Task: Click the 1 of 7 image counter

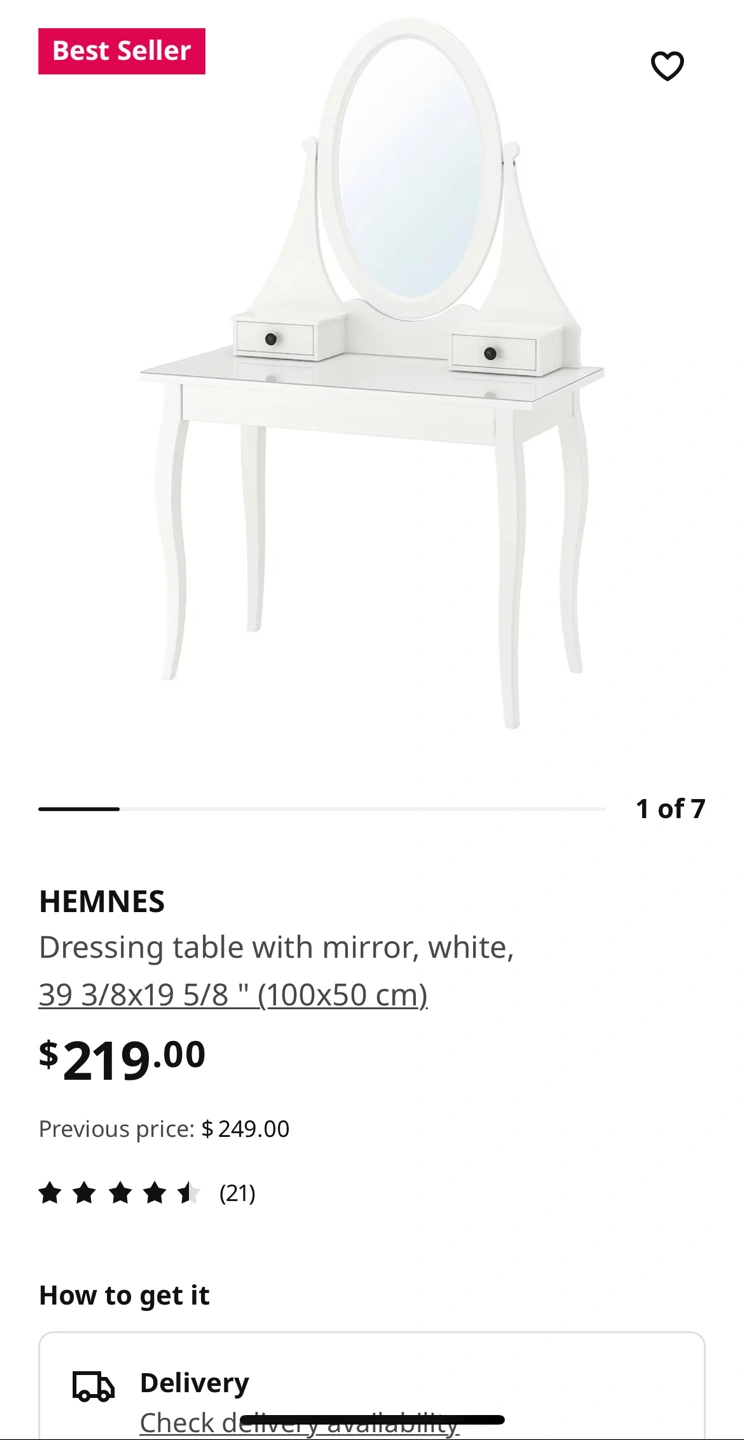Action: pyautogui.click(x=670, y=808)
